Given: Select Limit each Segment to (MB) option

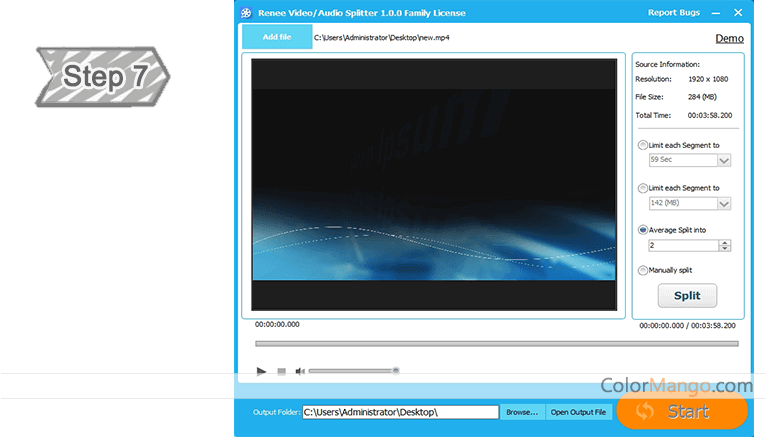Looking at the screenshot, I should [x=643, y=188].
